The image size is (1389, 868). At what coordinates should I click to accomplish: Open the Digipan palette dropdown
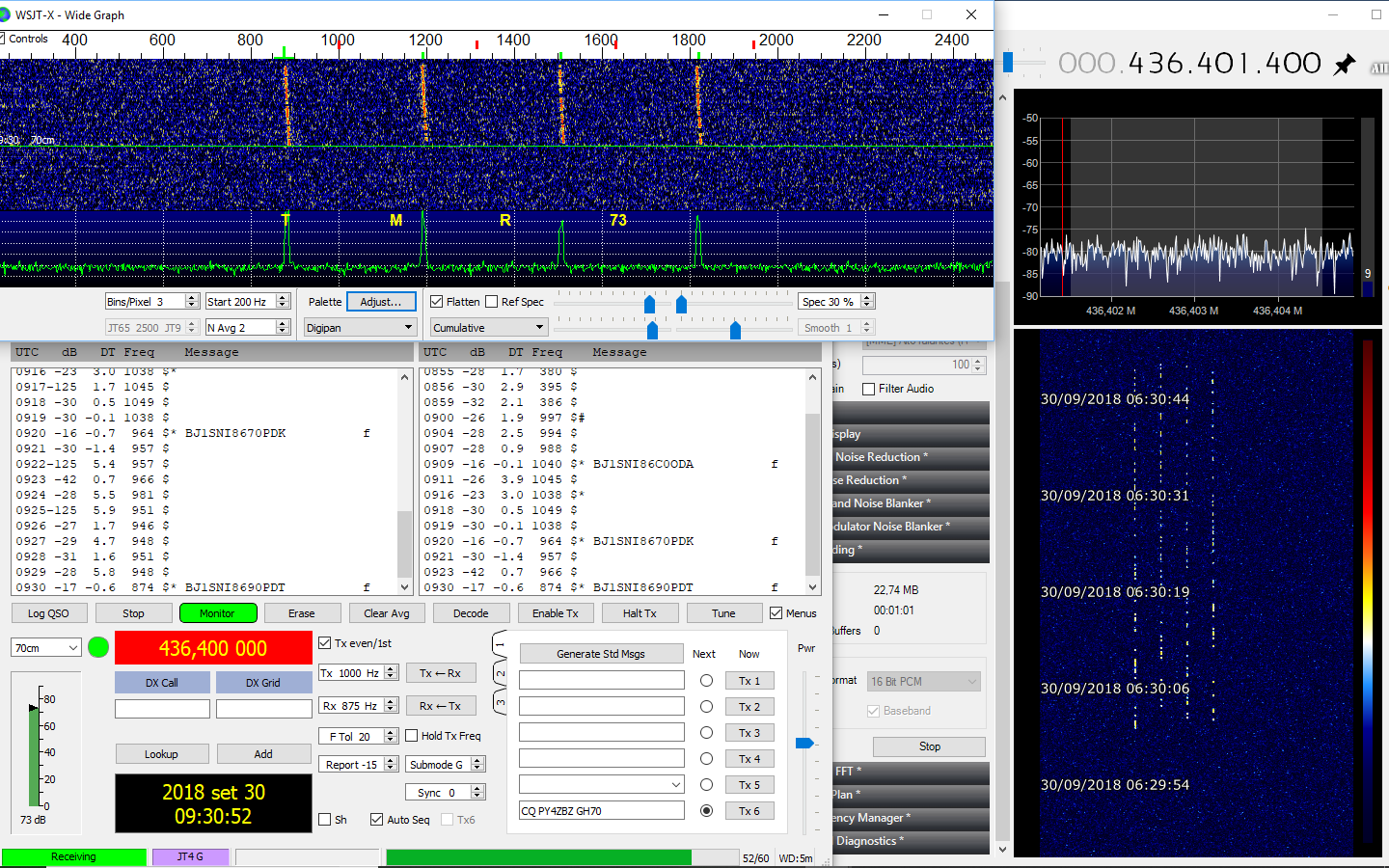[x=359, y=328]
